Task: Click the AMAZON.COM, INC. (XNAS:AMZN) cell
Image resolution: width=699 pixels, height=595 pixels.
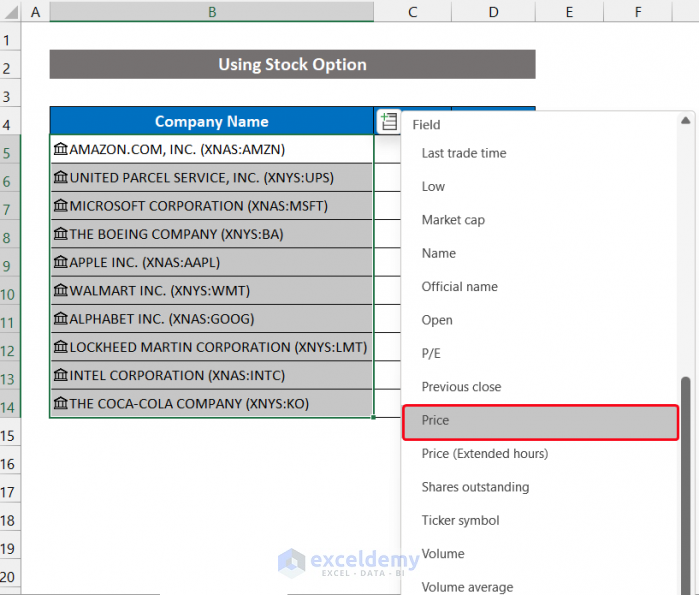Action: point(212,149)
